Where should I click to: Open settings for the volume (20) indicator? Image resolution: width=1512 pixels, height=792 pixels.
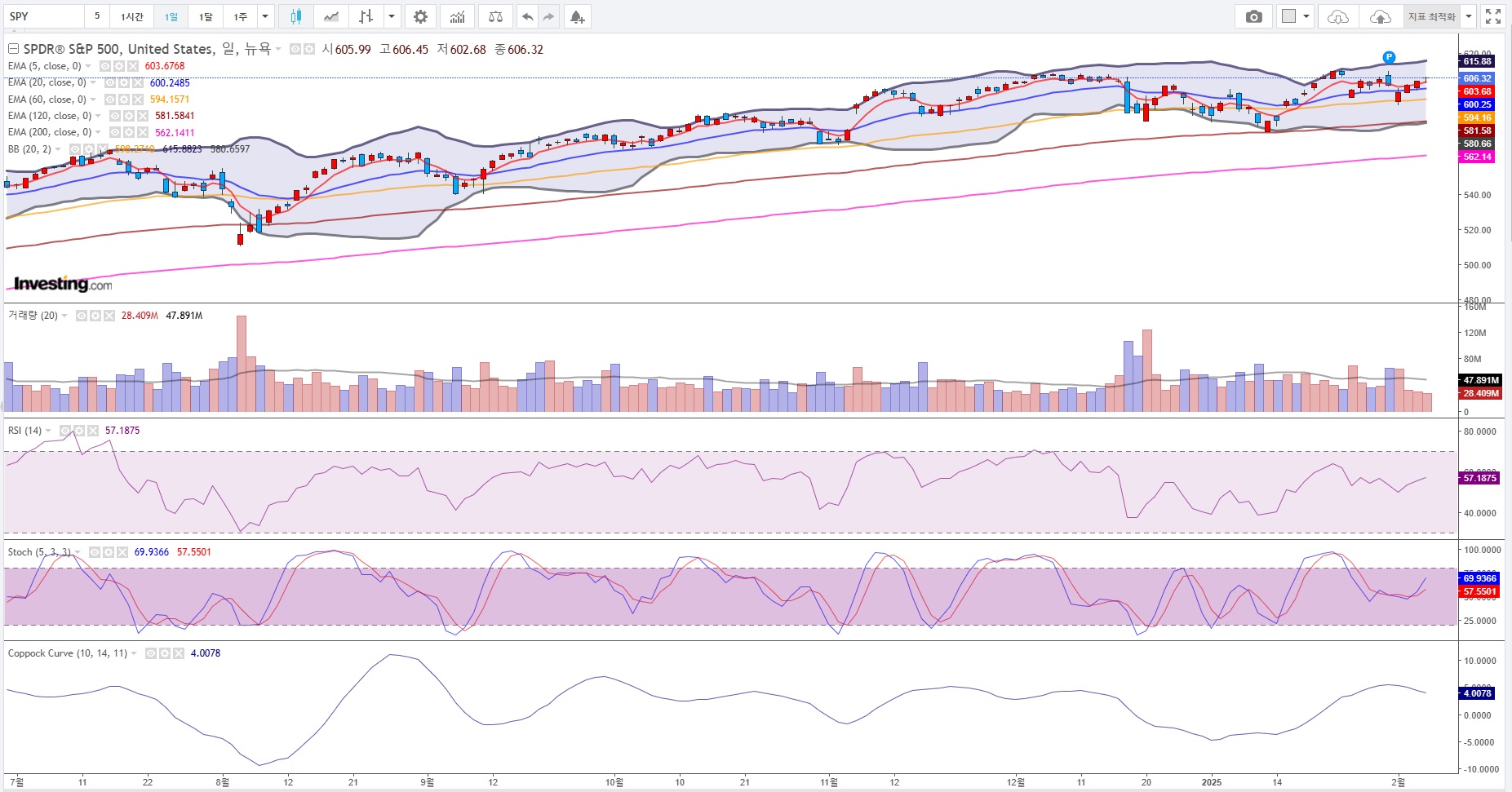pyautogui.click(x=95, y=316)
